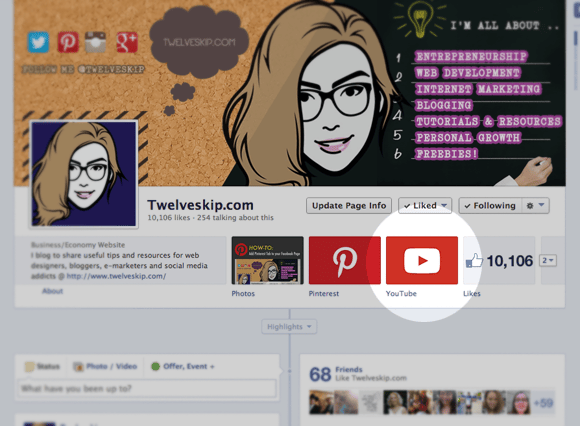Open the Photos tab thumbnail
The width and height of the screenshot is (580, 426).
coord(267,260)
